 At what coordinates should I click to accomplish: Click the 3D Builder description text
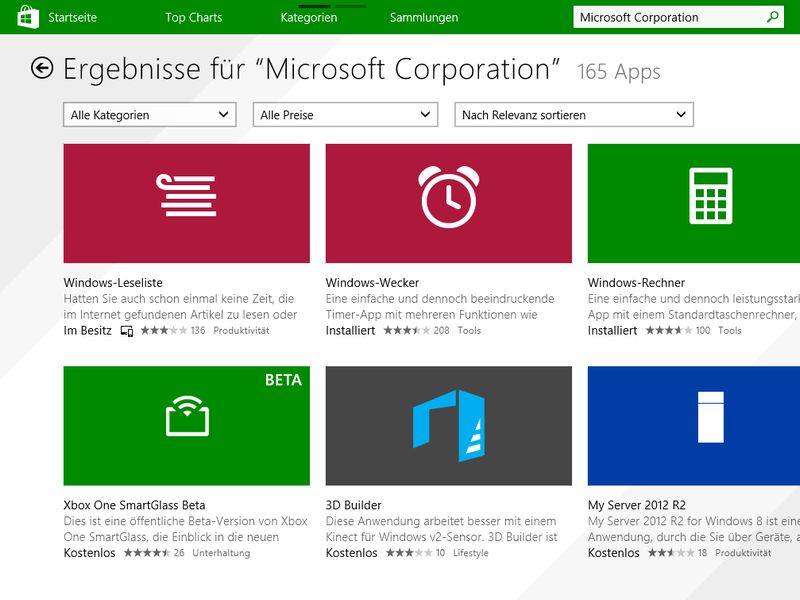pos(442,529)
